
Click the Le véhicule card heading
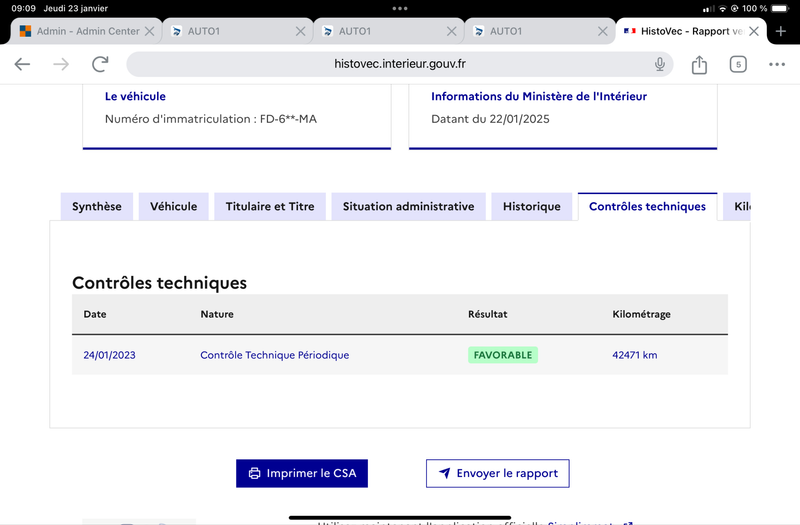[135, 96]
